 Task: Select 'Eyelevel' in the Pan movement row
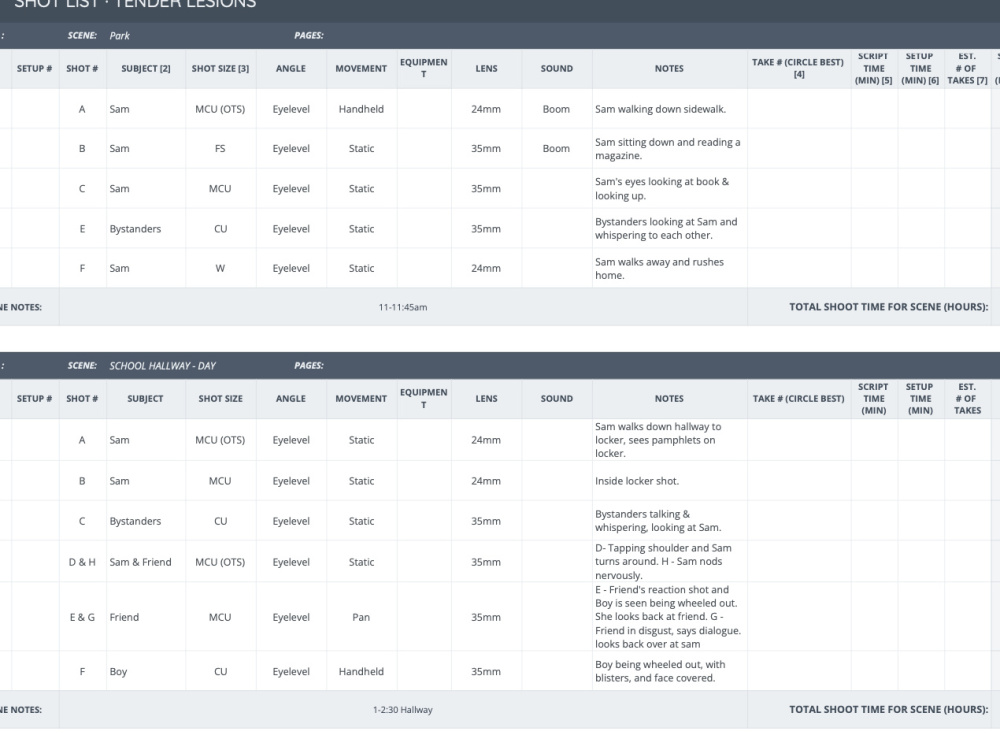click(x=291, y=617)
